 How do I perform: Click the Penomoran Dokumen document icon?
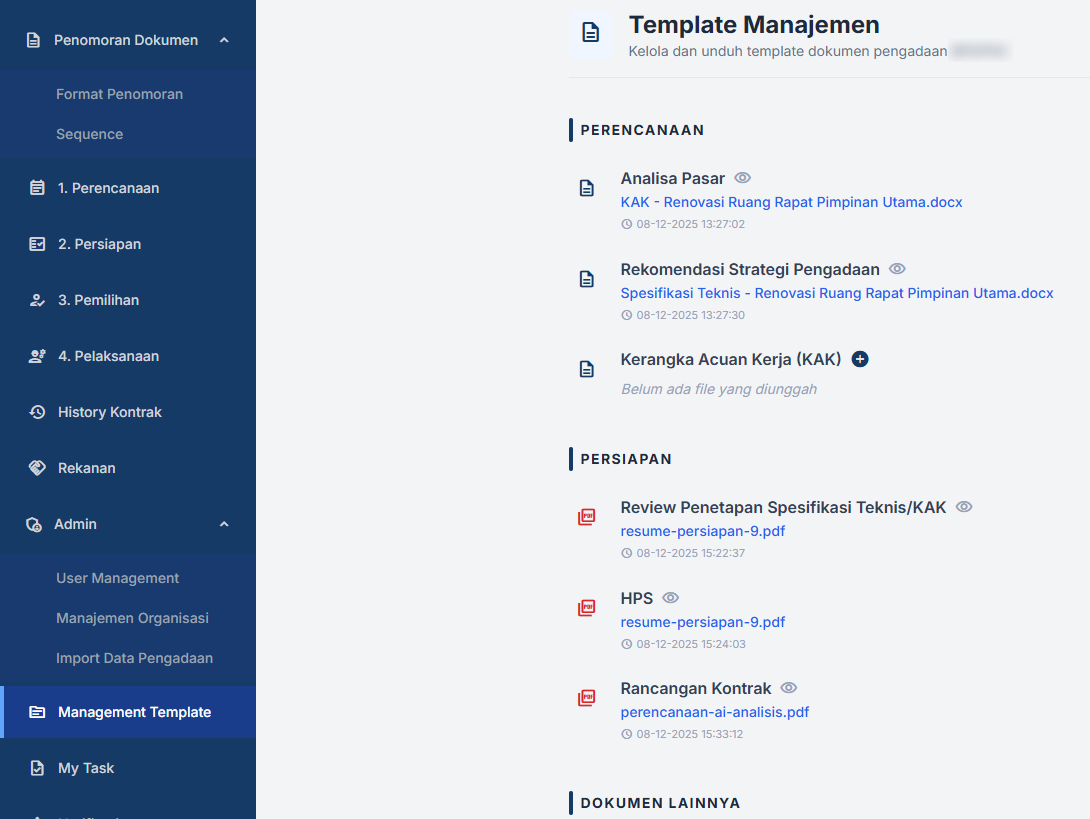pos(33,40)
